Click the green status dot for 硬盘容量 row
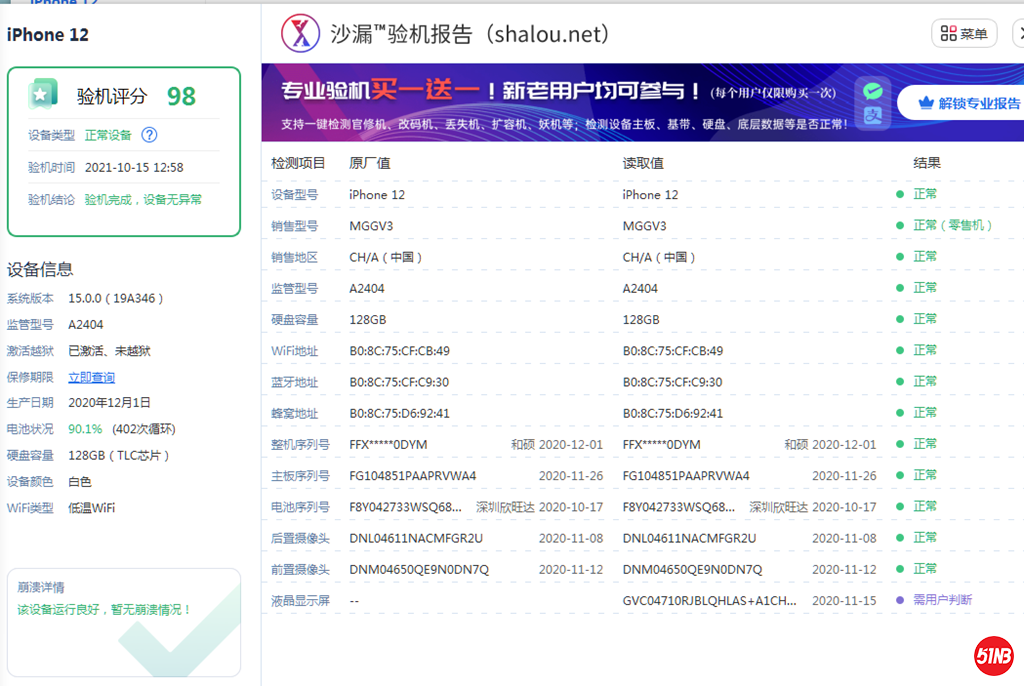1024x686 pixels. coord(900,319)
